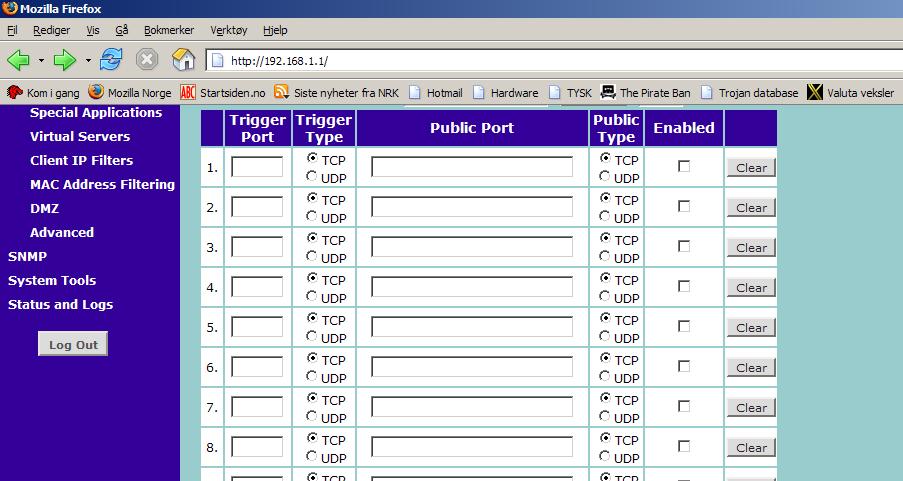Click the URL address bar
Screen dimensions: 903x481
tap(554, 60)
